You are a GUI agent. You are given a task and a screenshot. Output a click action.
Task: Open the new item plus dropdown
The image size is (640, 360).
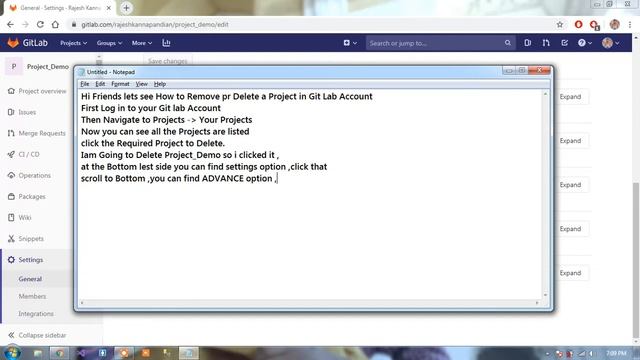click(350, 43)
